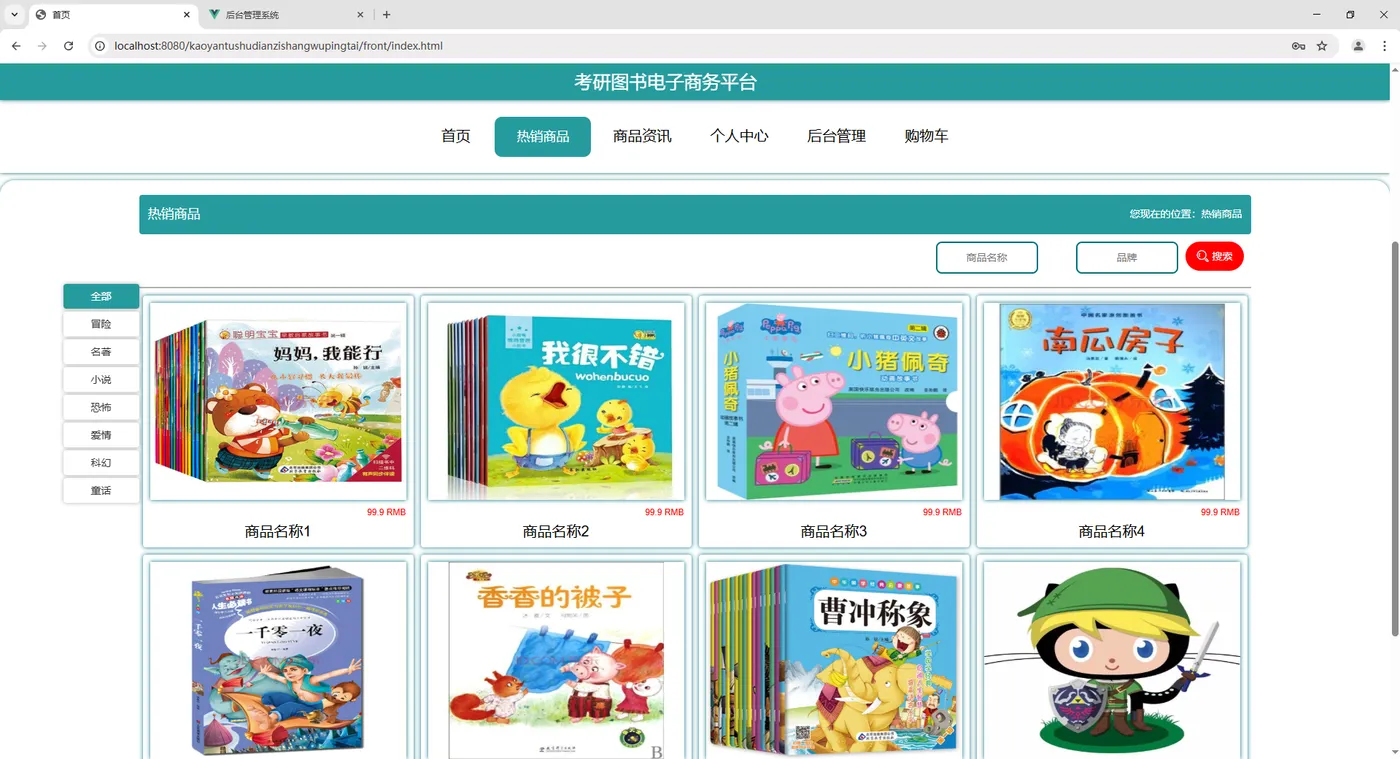Select the 首页 browser tab
Image resolution: width=1400 pixels, height=759 pixels.
pos(112,15)
